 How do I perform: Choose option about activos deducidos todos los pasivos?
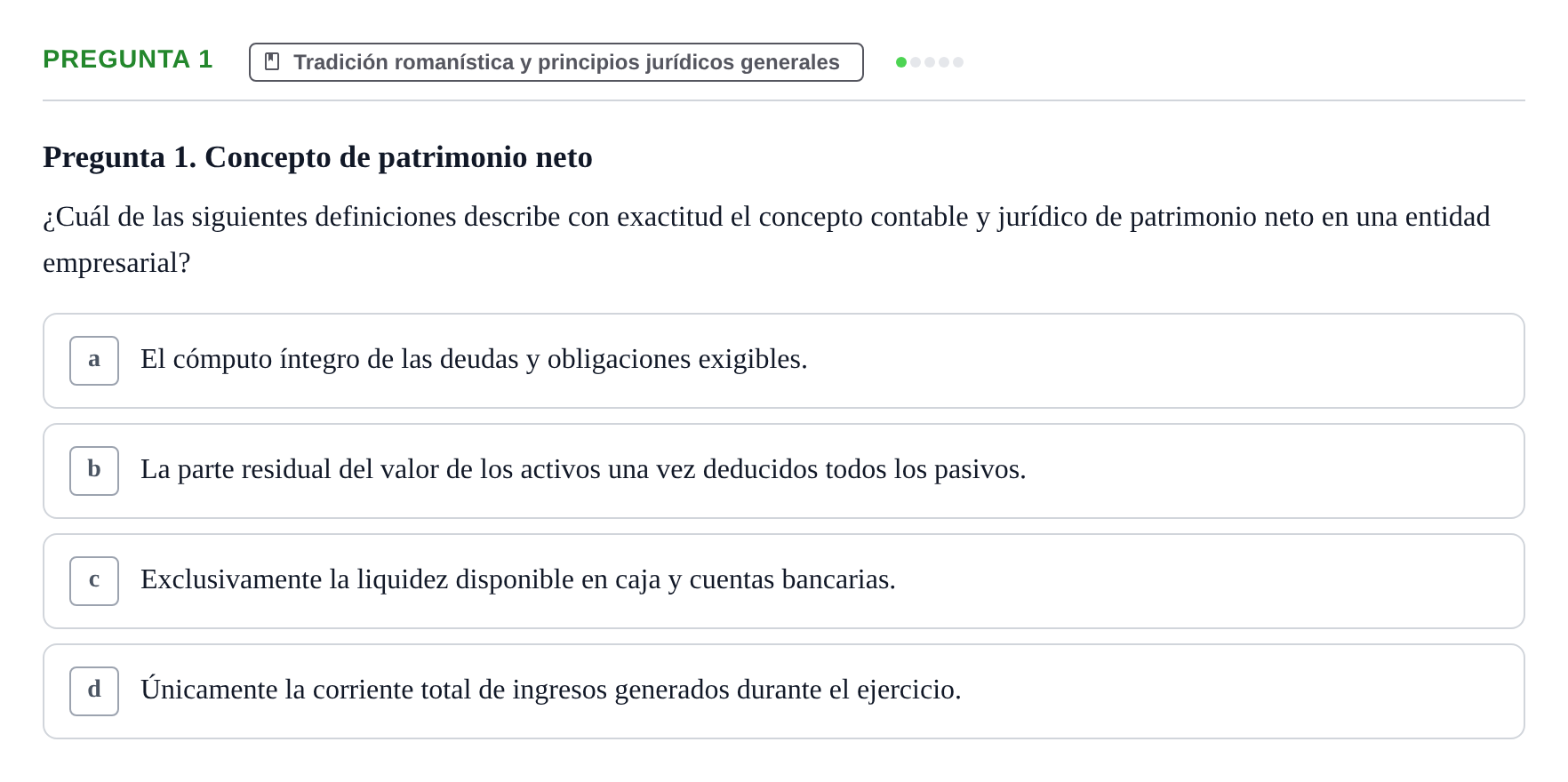pos(784,471)
